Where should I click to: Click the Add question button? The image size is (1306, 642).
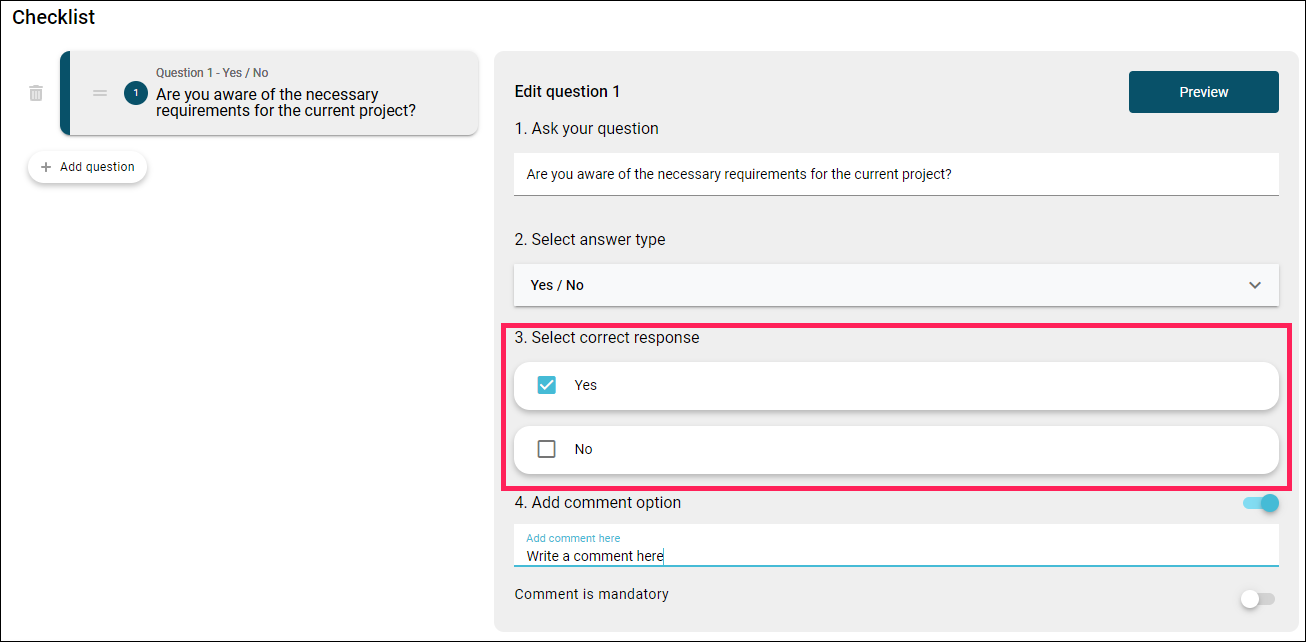click(88, 167)
